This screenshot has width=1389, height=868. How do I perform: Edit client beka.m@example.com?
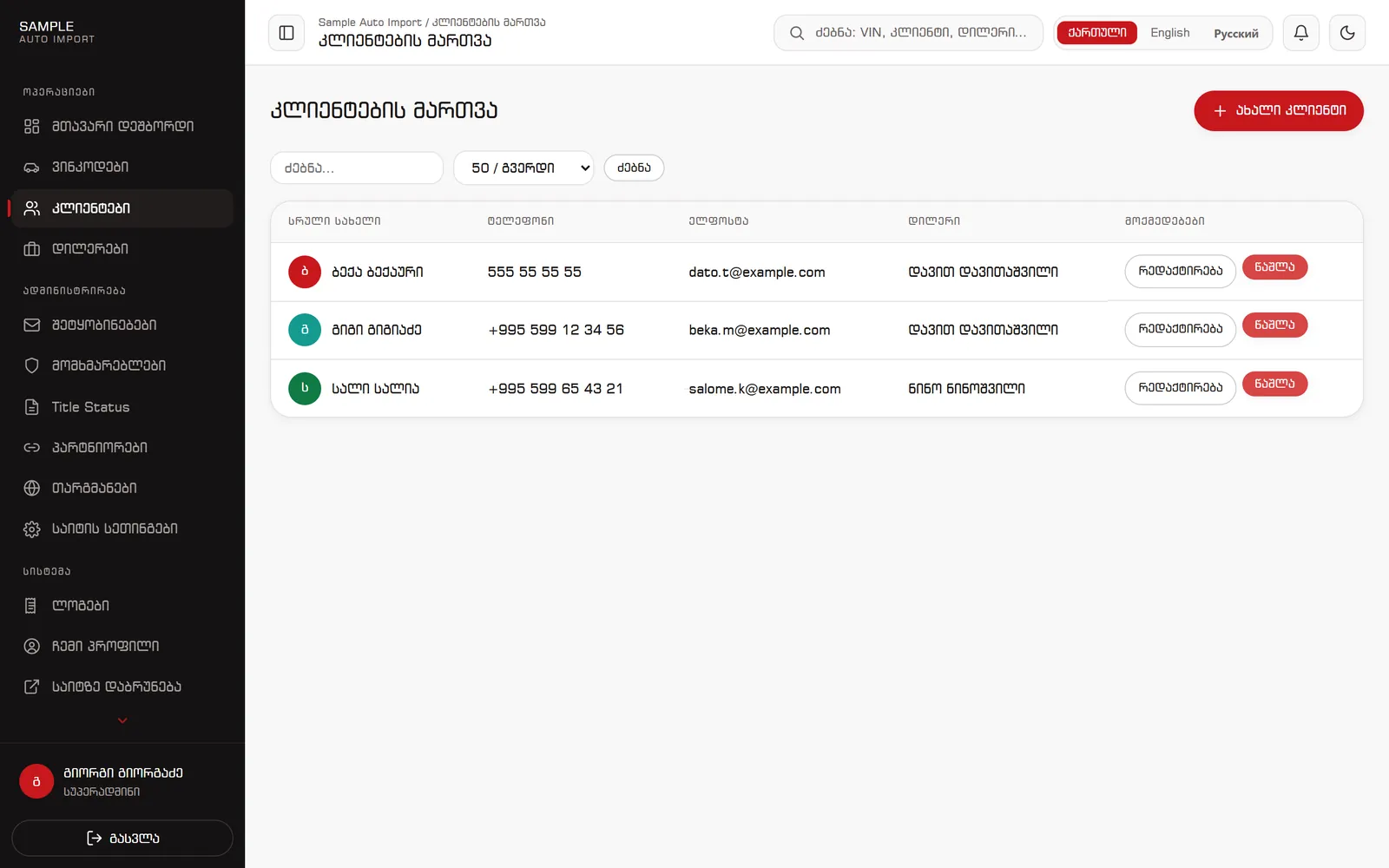(1180, 329)
